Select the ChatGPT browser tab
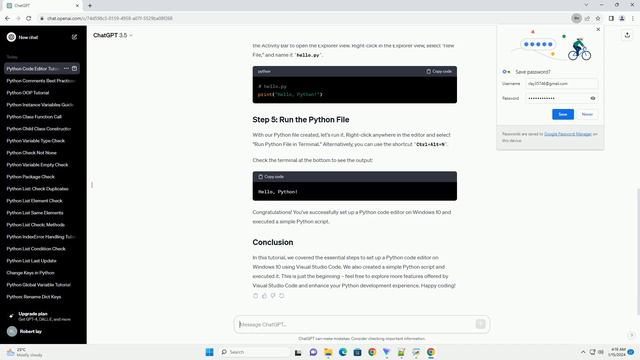Viewport: 640px width, 360px height. click(x=42, y=6)
